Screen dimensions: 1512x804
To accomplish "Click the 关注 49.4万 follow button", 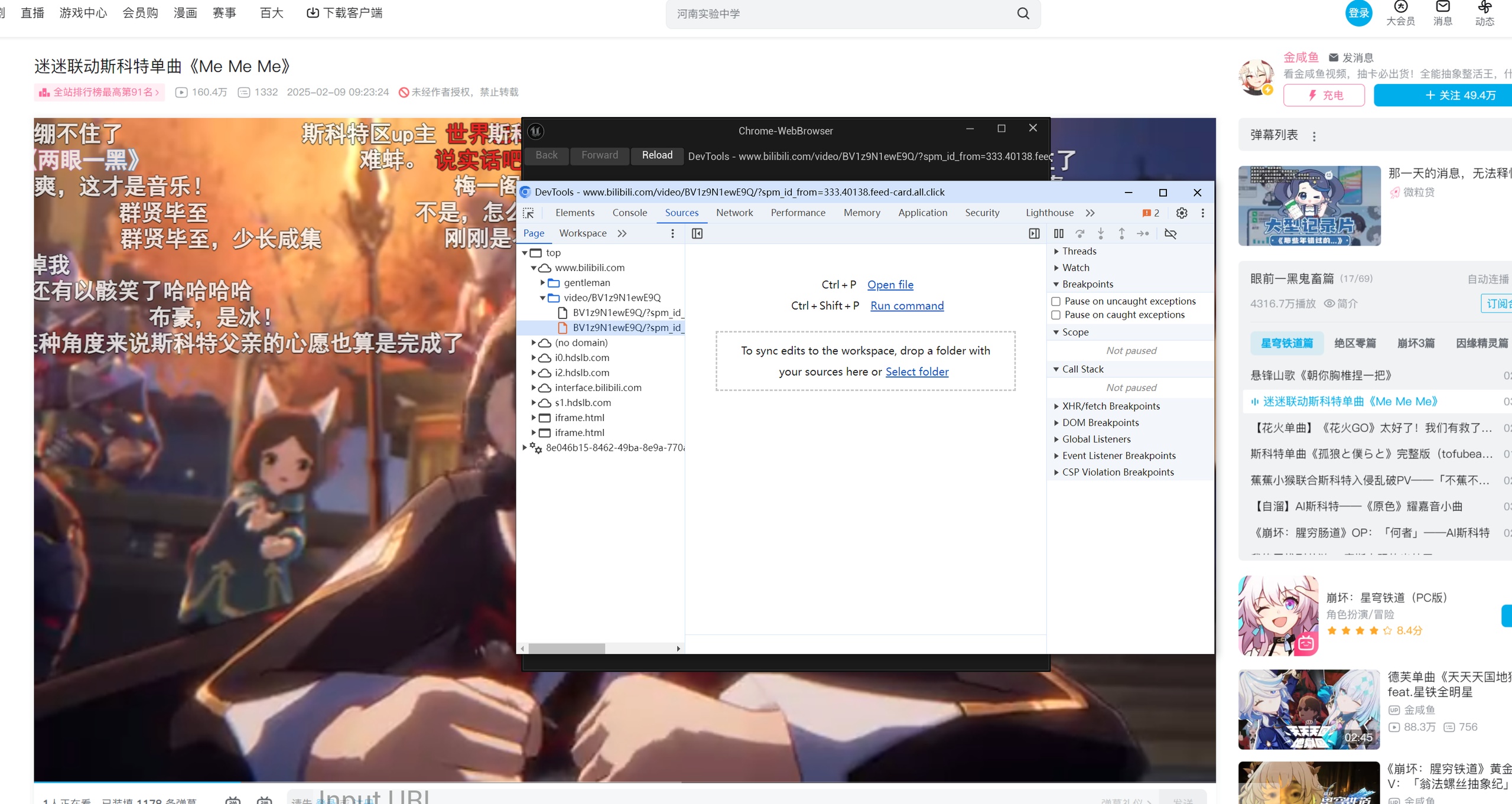I will tap(1442, 95).
